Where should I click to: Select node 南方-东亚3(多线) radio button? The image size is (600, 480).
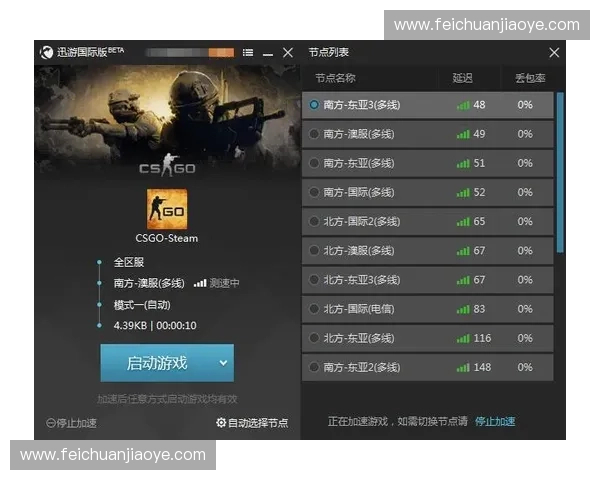[x=314, y=104]
